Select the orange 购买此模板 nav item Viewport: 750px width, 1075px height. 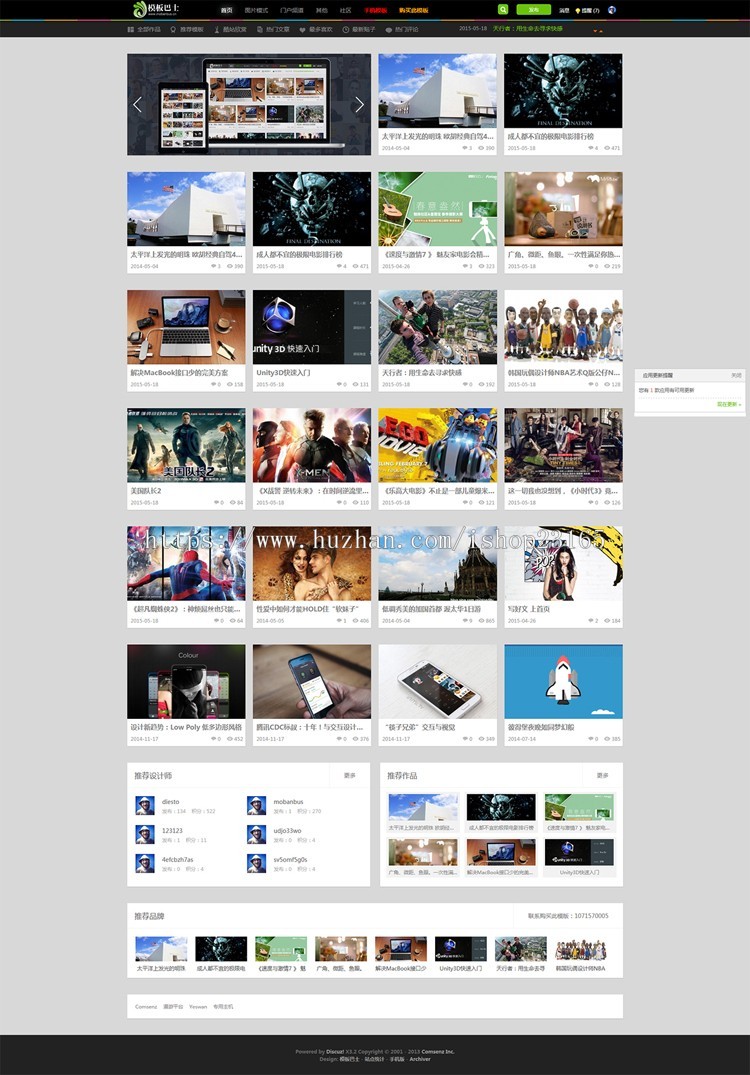(x=414, y=10)
